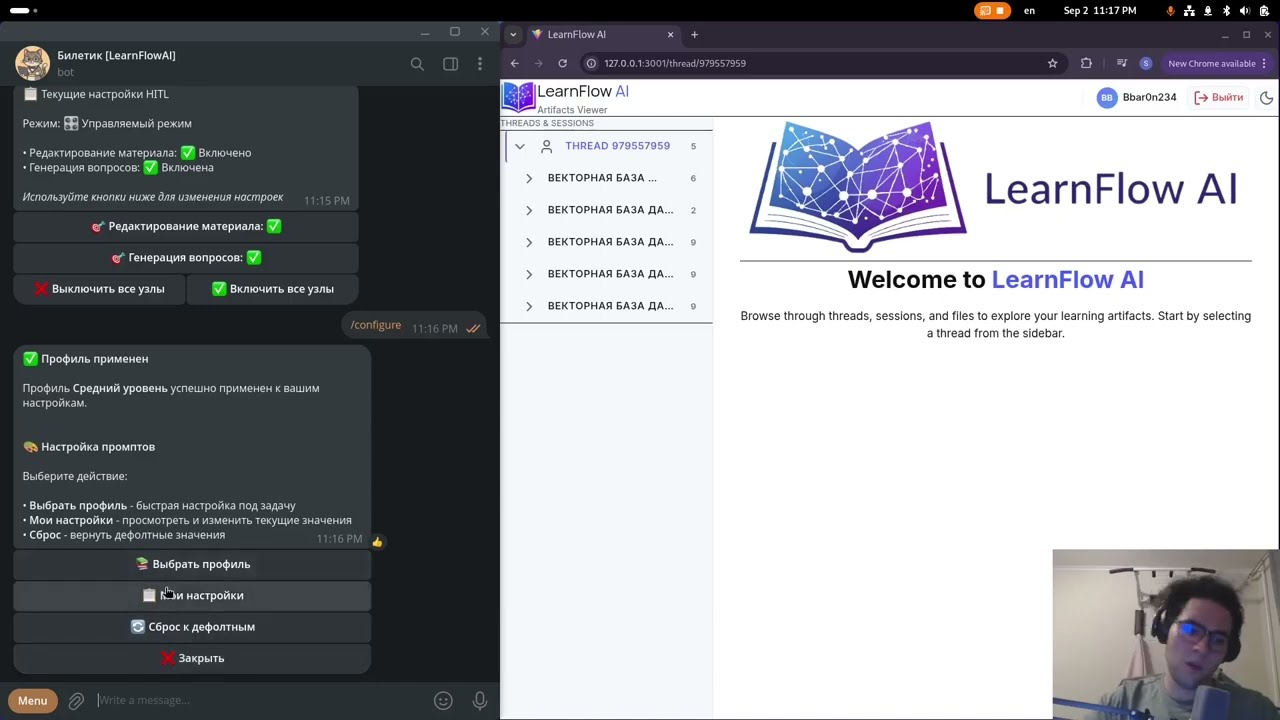Click Выбрать профиль button
The height and width of the screenshot is (720, 1280).
point(192,564)
